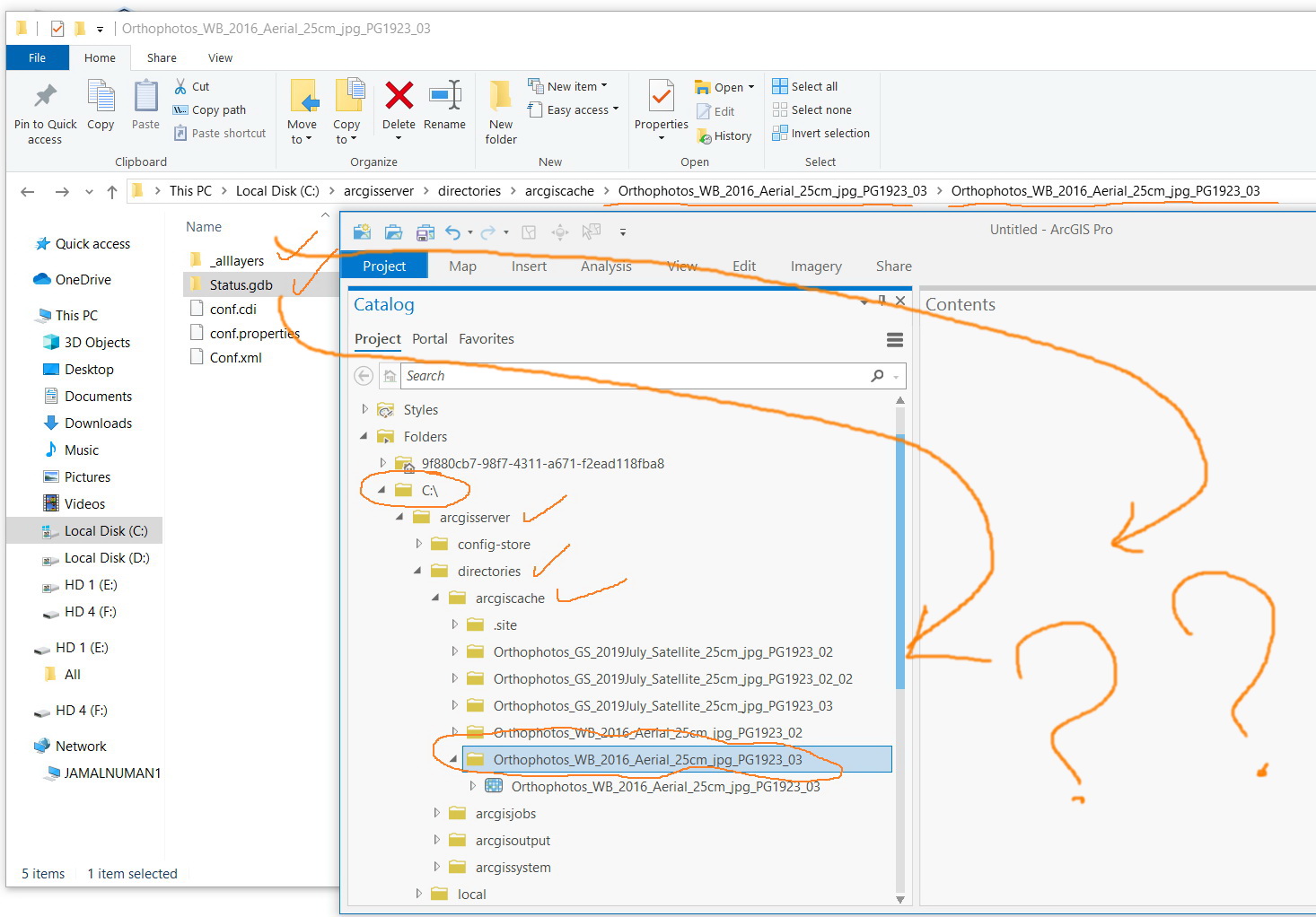Click the Catalog back arrow button

364,376
